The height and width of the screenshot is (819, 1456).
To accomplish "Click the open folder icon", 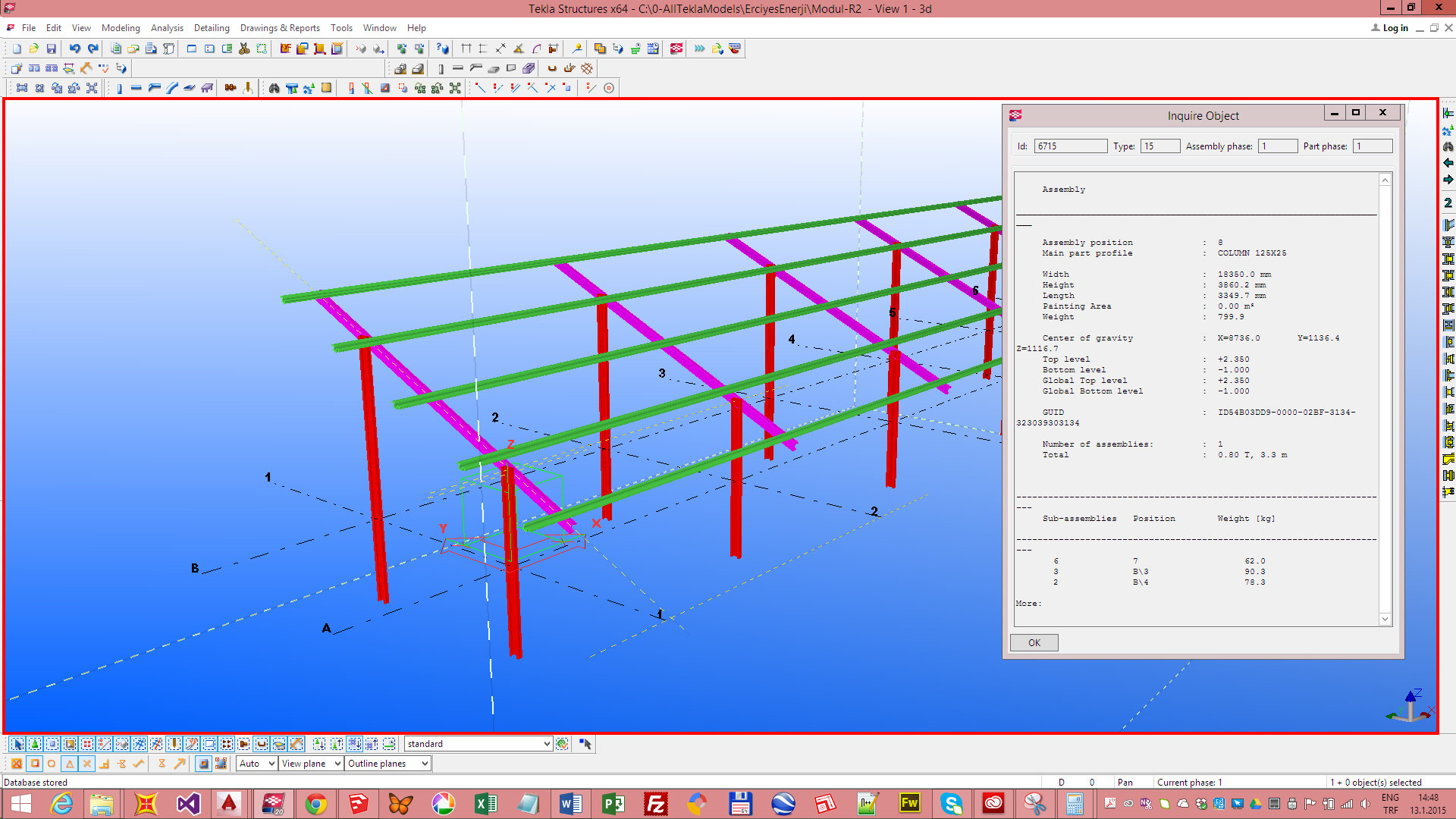I will coord(33,49).
